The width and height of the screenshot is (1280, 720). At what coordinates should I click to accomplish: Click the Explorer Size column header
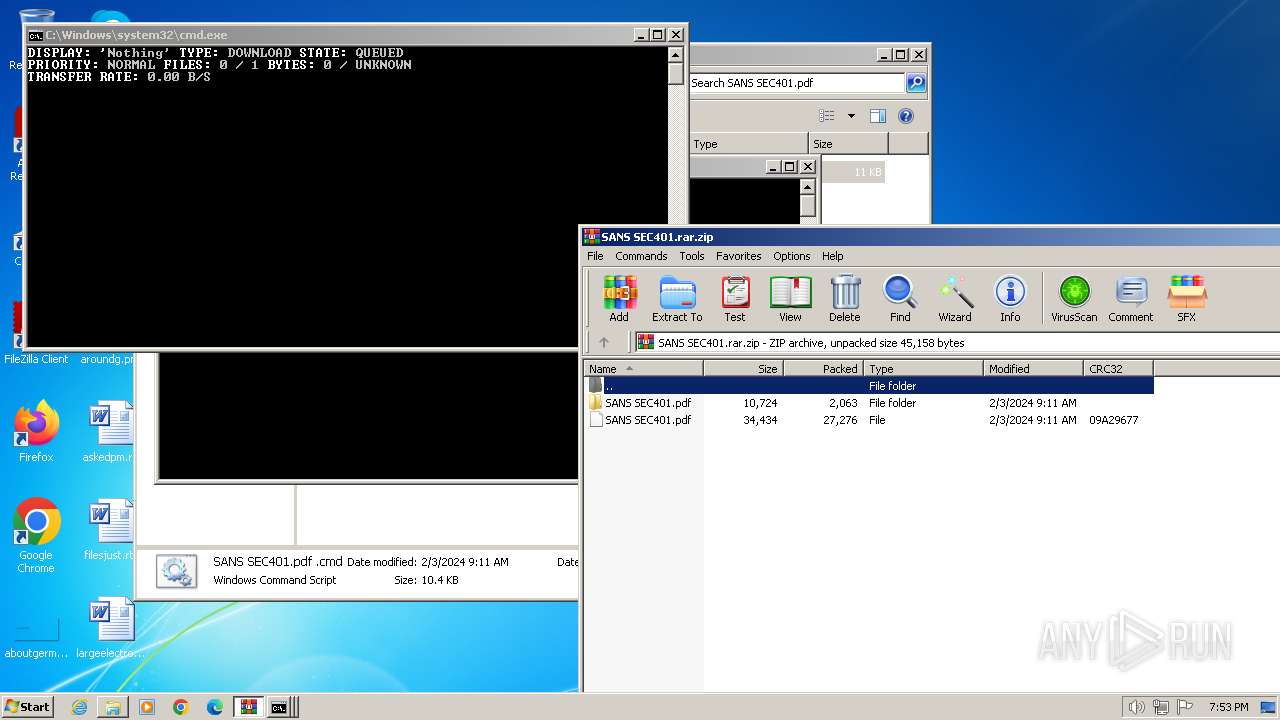(848, 144)
